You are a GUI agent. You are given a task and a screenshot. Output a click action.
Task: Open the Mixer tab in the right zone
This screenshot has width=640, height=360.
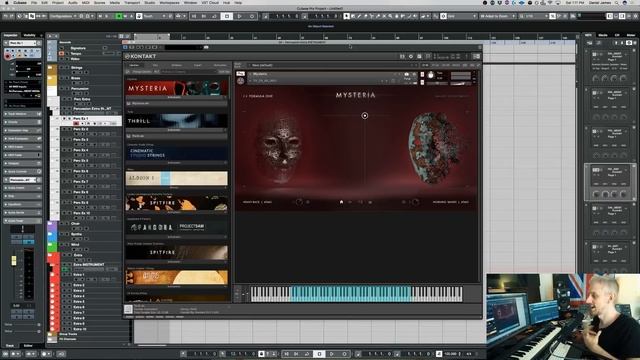[631, 35]
